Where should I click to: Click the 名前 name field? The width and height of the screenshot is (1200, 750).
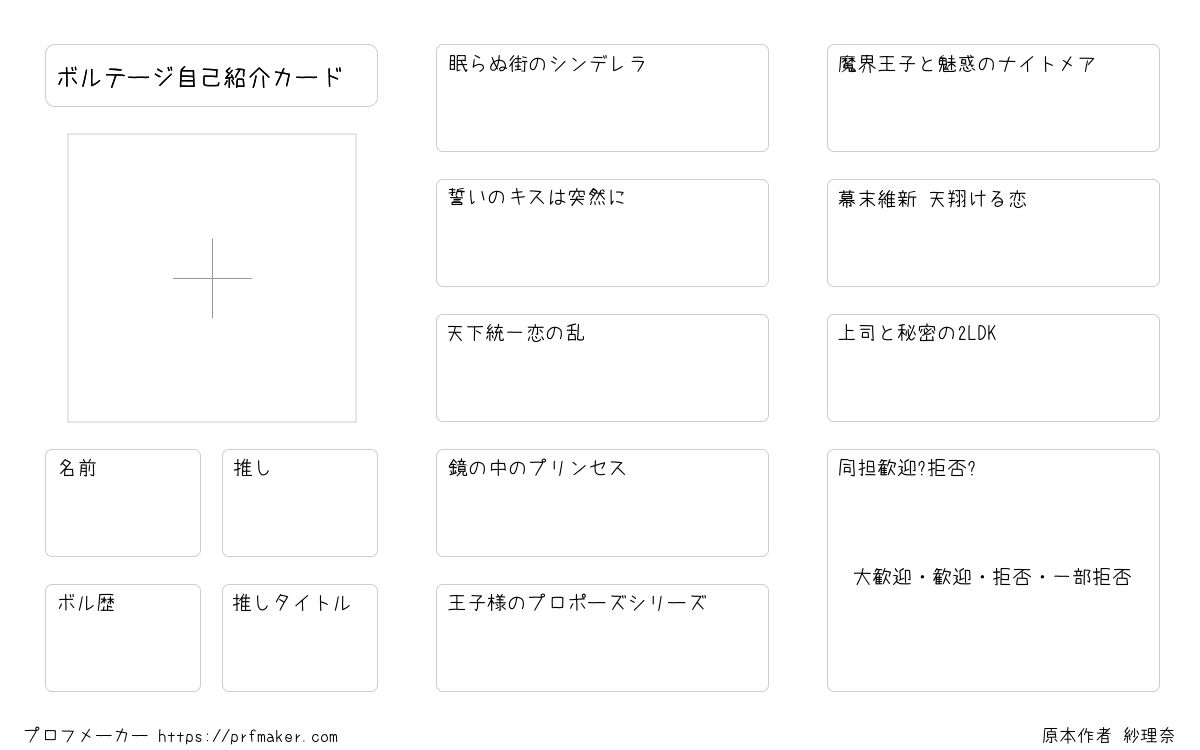[x=123, y=503]
